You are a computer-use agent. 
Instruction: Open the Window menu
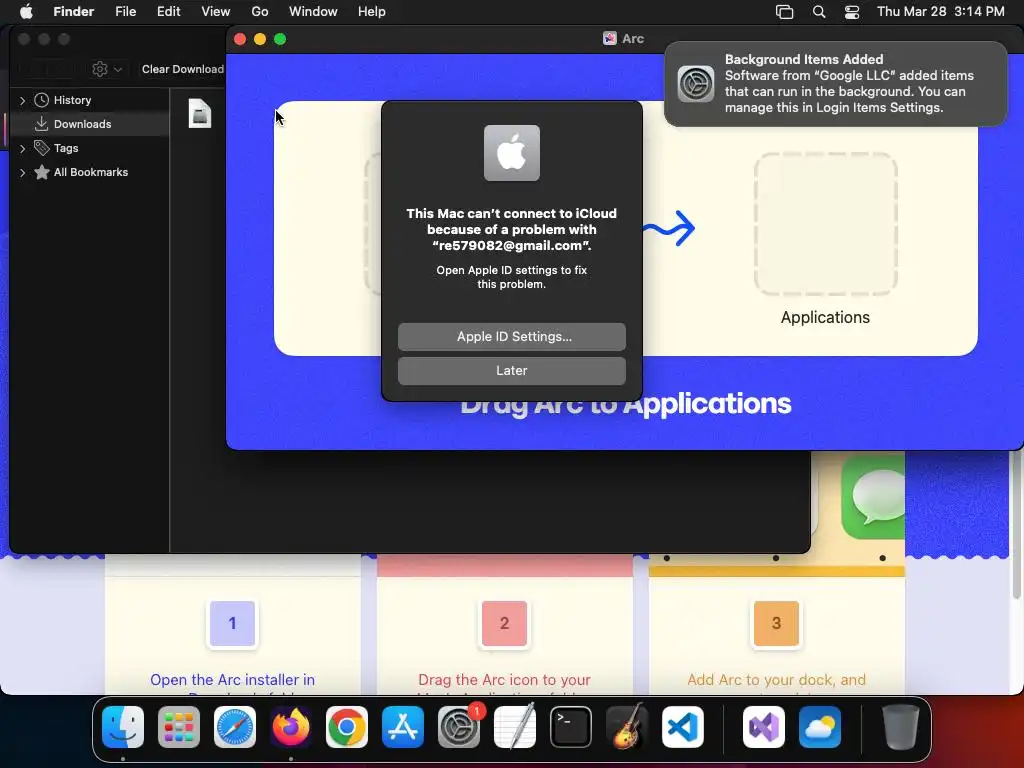[313, 12]
